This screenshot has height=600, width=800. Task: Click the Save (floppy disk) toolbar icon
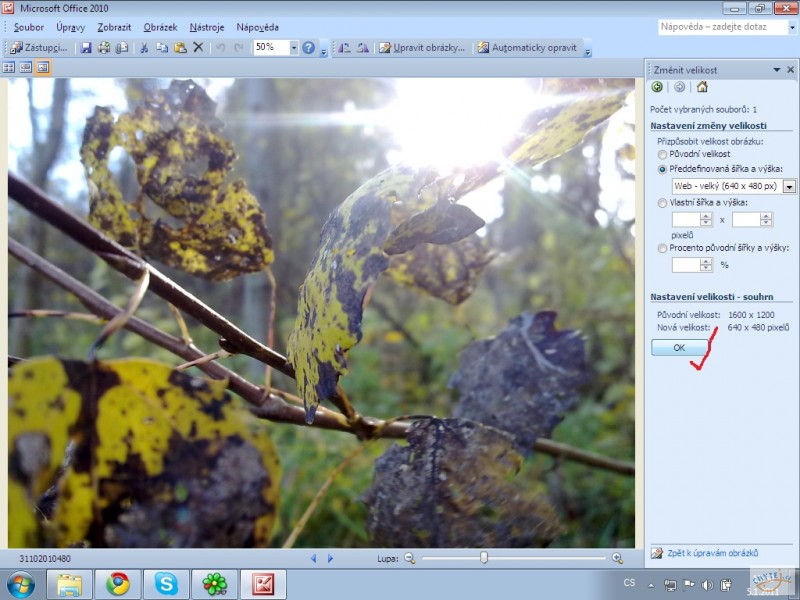(86, 48)
